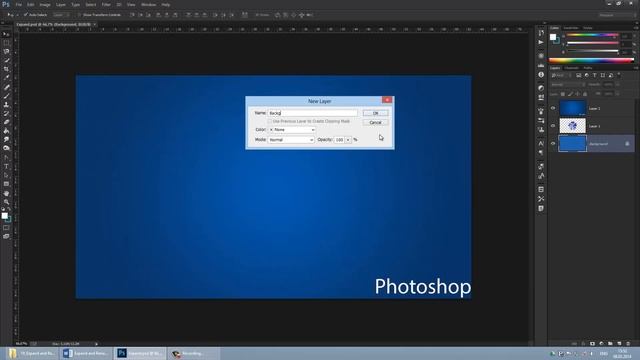Image resolution: width=640 pixels, height=360 pixels.
Task: Click the Background layer lock icon
Action: point(627,144)
